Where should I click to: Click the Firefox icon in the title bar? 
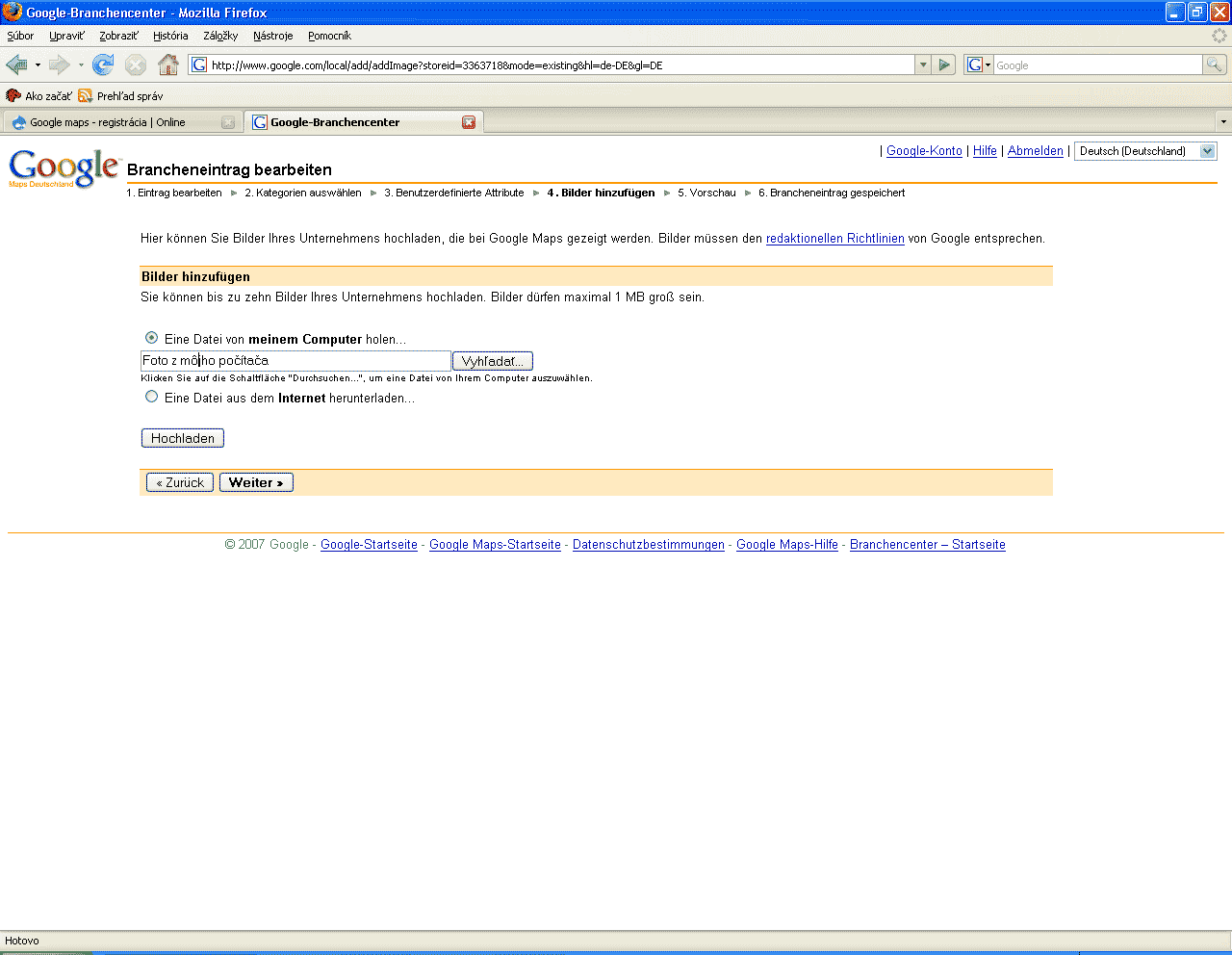point(13,12)
